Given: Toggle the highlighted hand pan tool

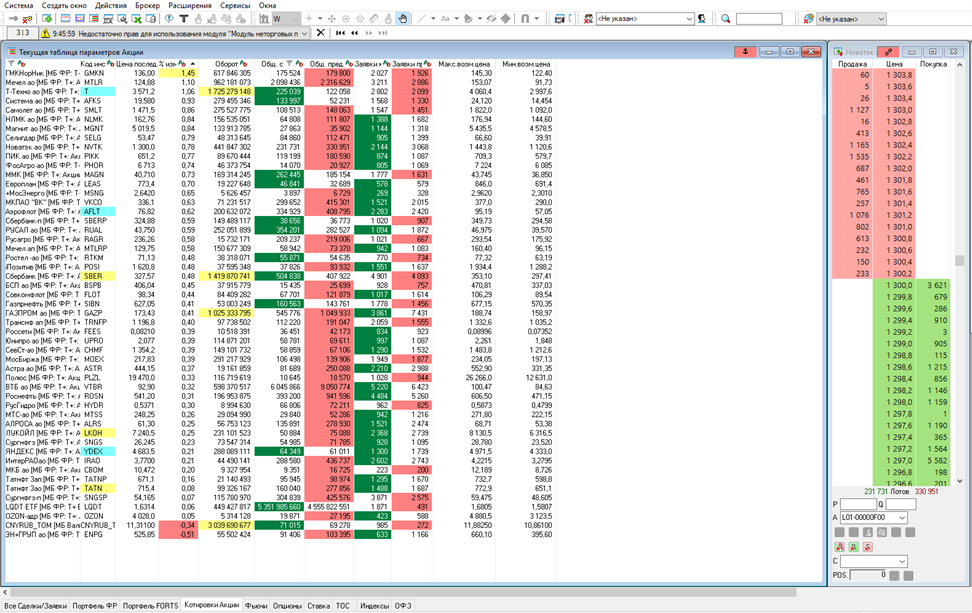Looking at the screenshot, I should click(x=403, y=19).
